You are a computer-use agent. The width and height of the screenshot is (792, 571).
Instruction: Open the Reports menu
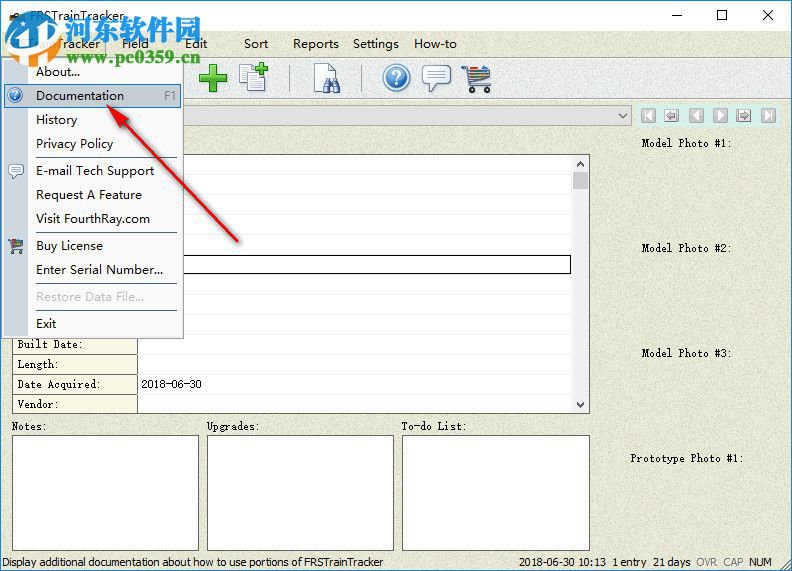click(x=316, y=44)
